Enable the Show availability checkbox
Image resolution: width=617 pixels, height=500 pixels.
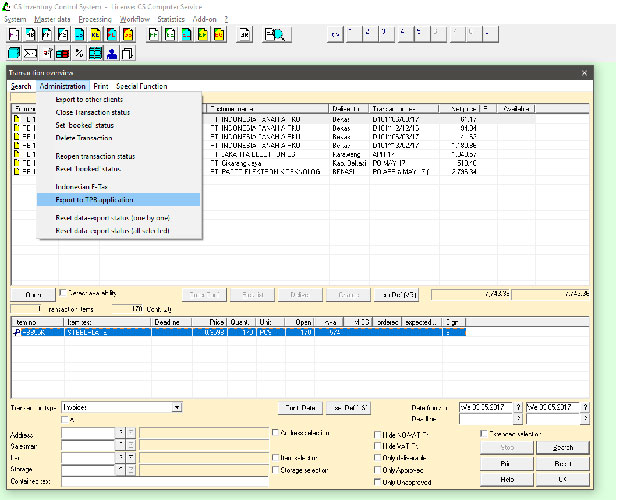63,293
